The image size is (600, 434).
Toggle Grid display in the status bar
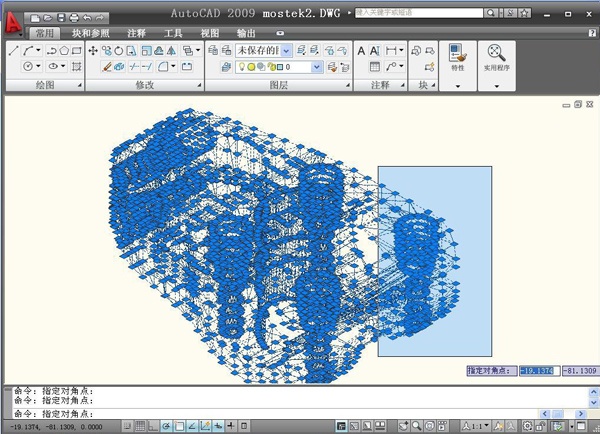coord(141,426)
